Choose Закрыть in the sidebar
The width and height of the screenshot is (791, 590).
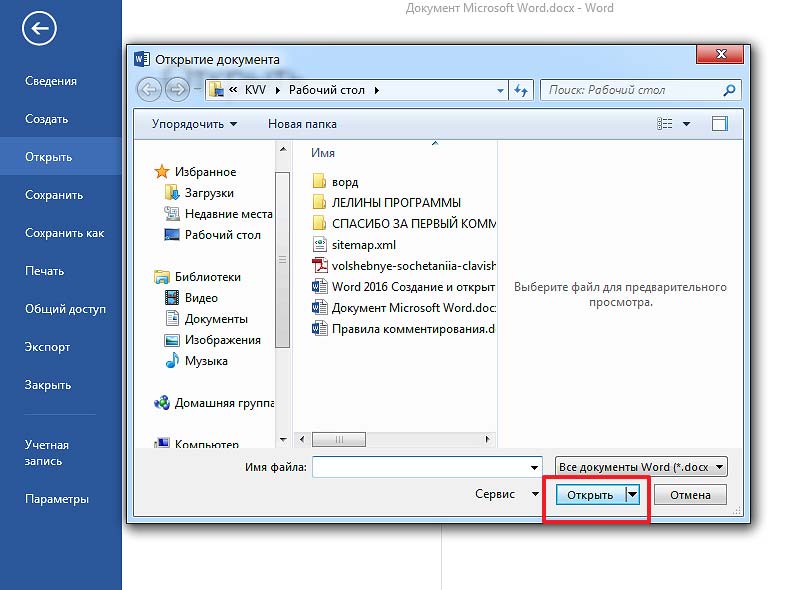tap(48, 385)
